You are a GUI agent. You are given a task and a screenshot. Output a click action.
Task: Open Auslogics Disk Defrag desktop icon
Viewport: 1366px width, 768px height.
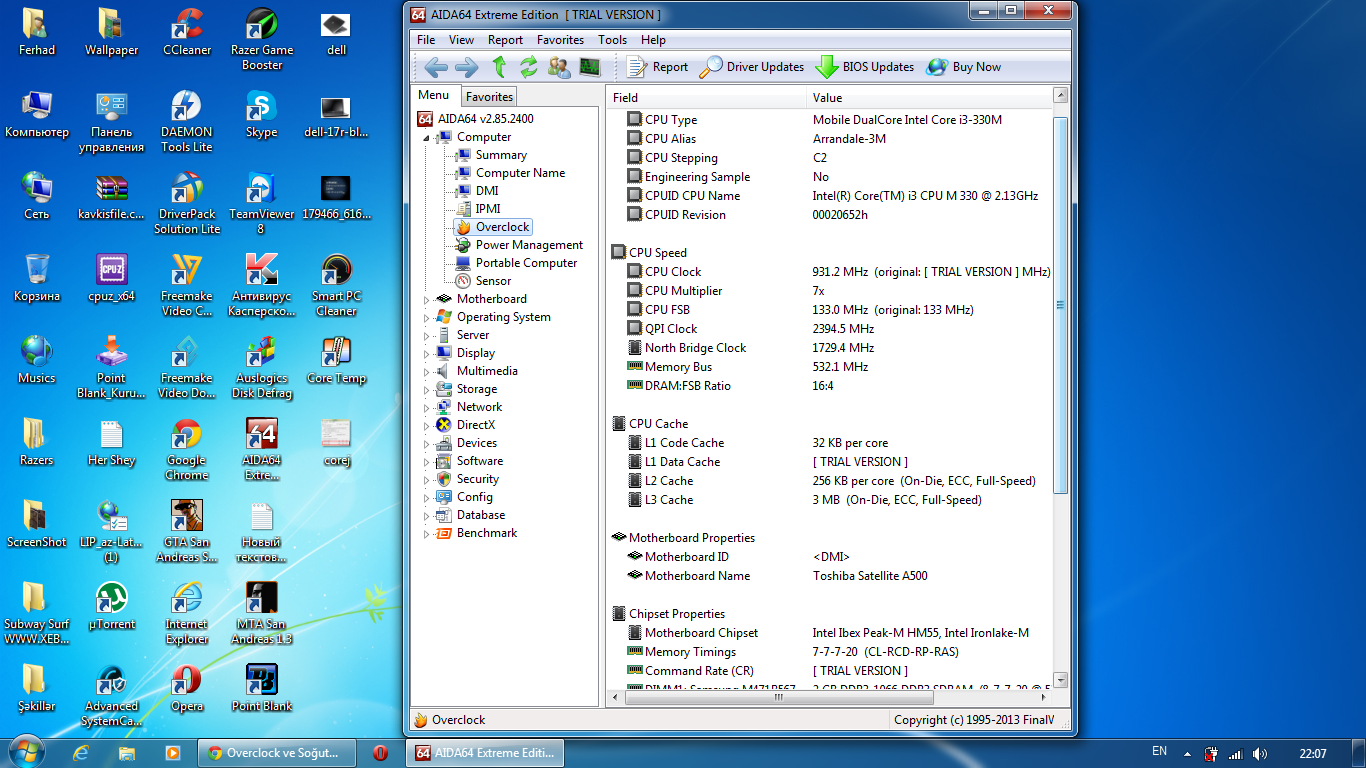coord(262,368)
